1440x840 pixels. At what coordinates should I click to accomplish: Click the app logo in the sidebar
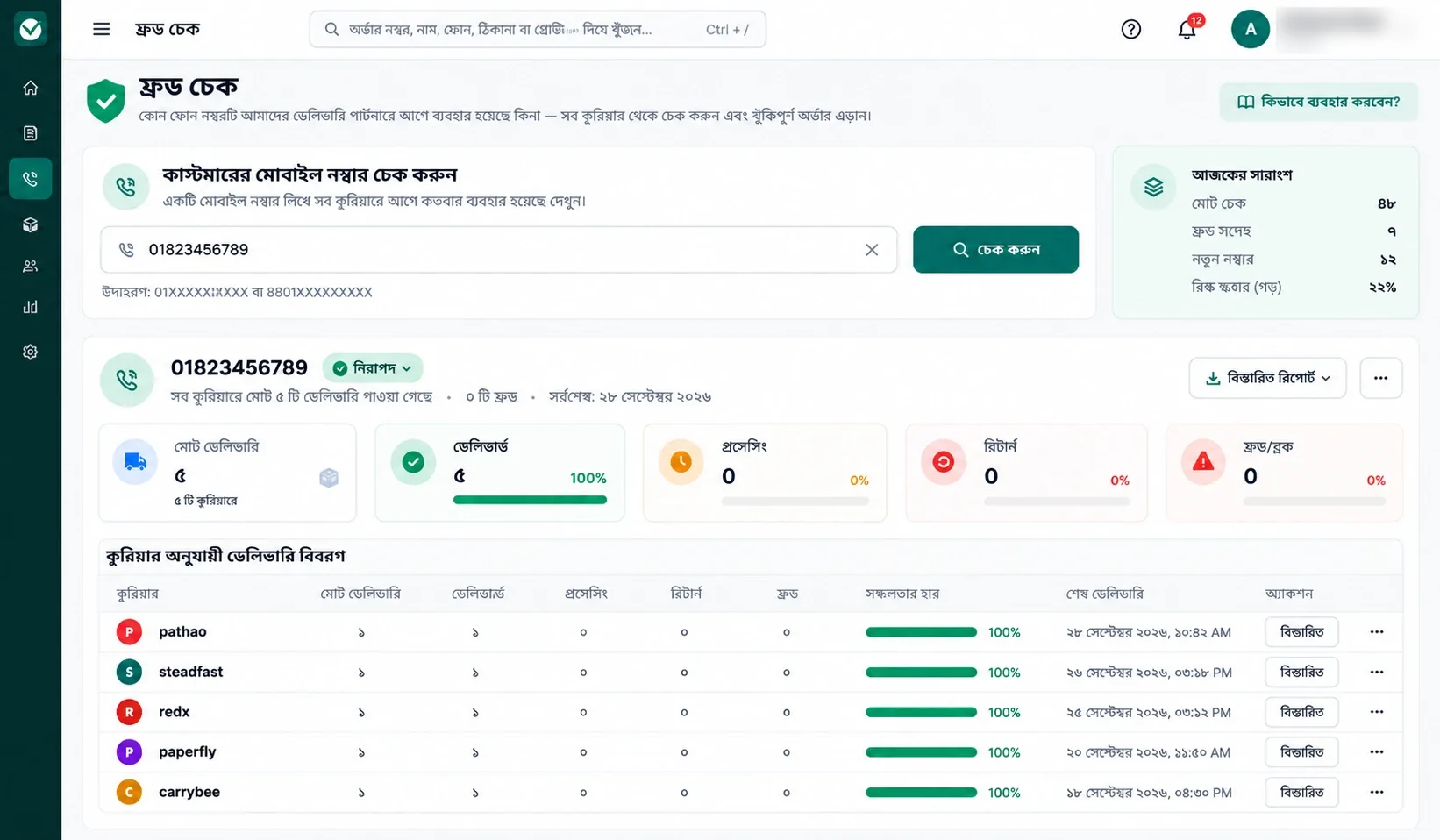[x=31, y=29]
